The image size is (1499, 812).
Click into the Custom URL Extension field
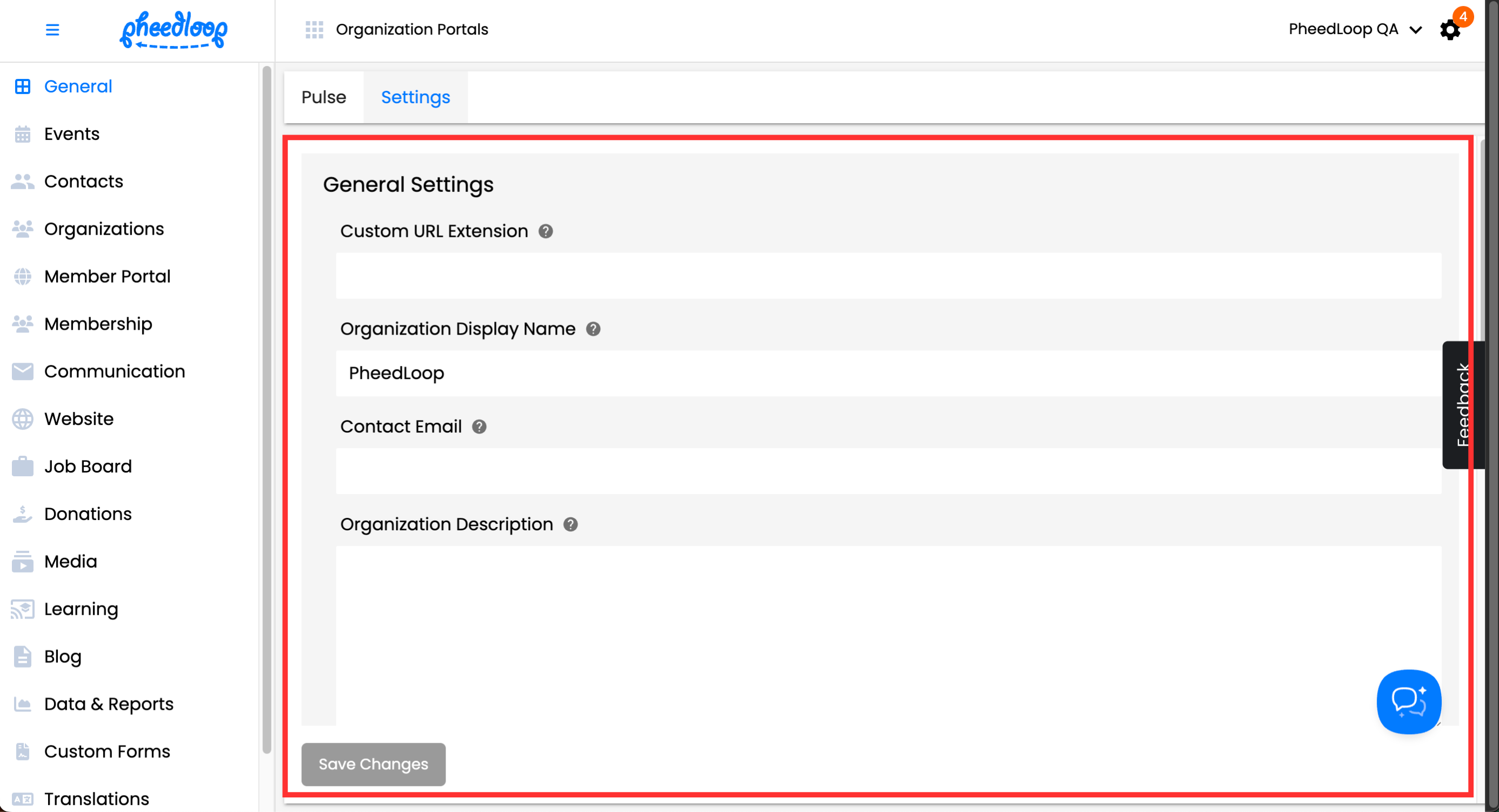point(888,276)
